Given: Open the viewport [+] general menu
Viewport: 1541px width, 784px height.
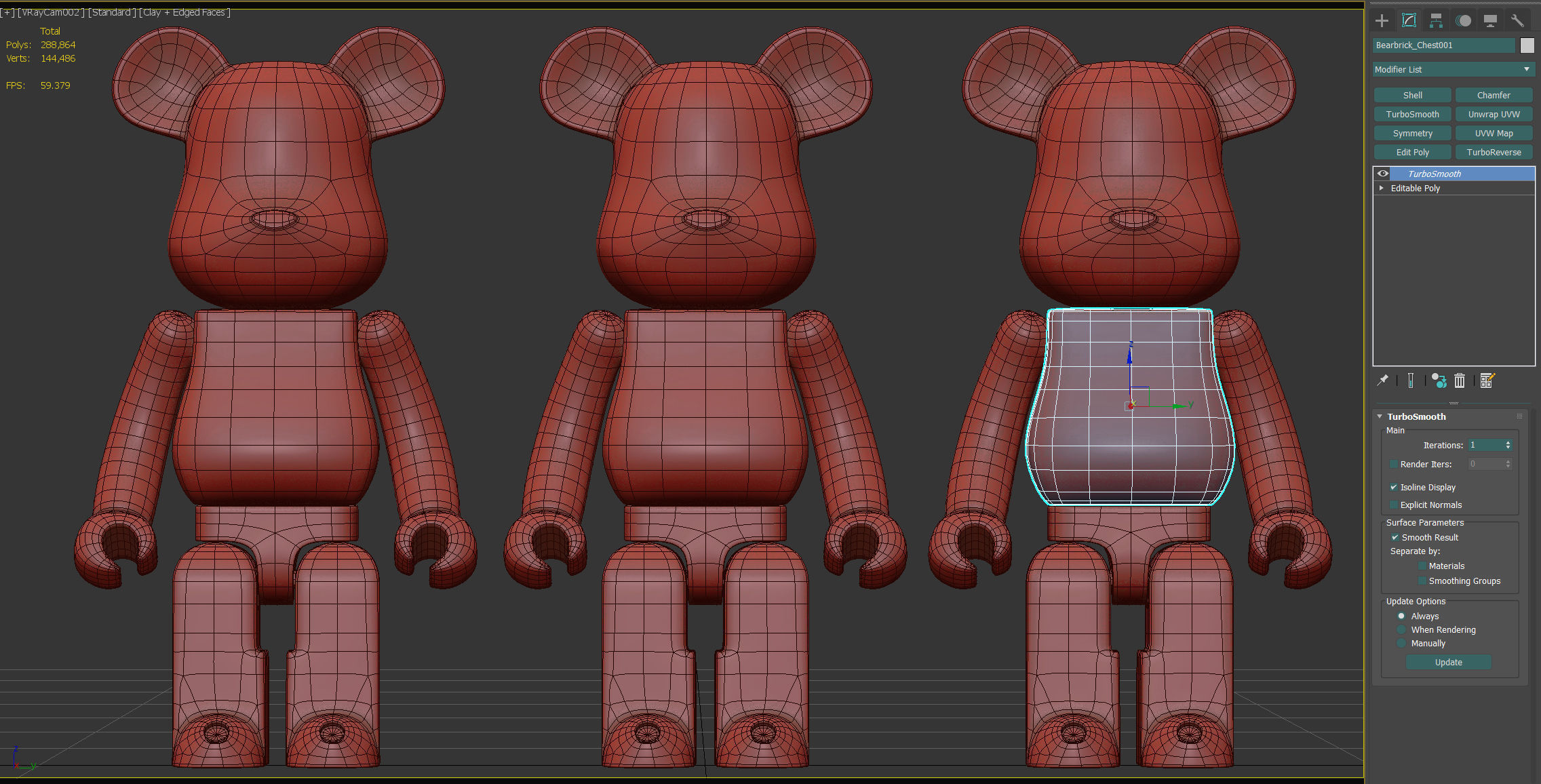Looking at the screenshot, I should coord(7,12).
